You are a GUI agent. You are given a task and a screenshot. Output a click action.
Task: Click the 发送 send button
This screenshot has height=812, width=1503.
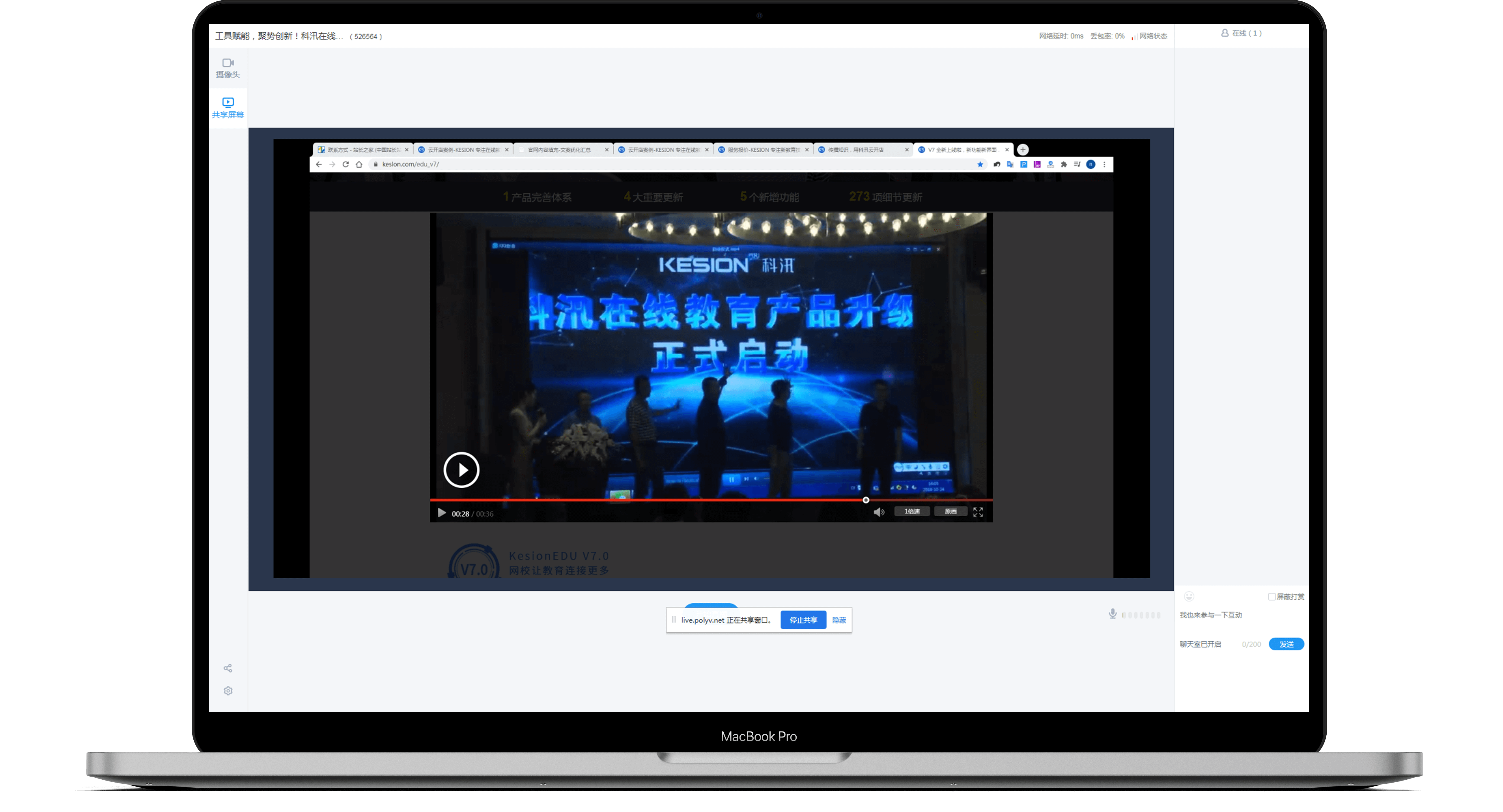[x=1287, y=644]
